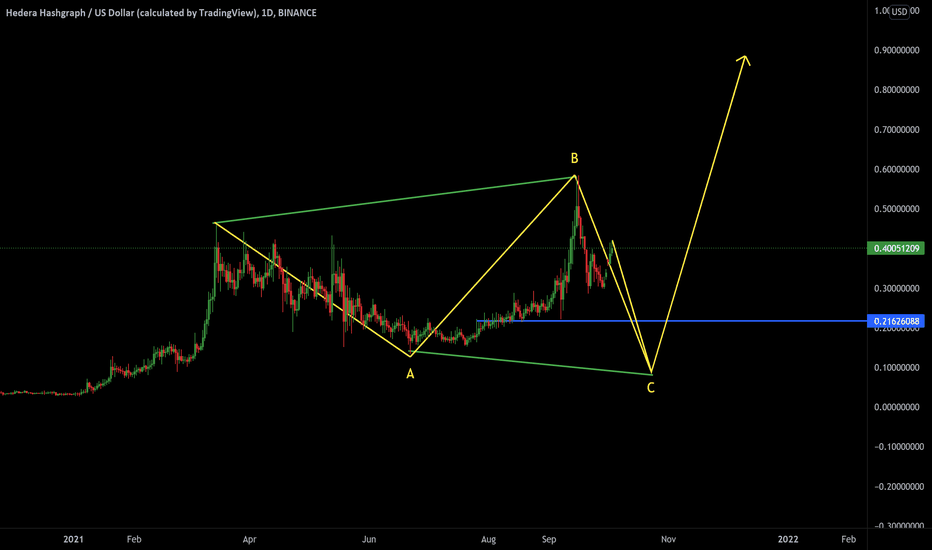Click the 0.70000000 price axis value
This screenshot has height=550, width=932.
tap(896, 130)
